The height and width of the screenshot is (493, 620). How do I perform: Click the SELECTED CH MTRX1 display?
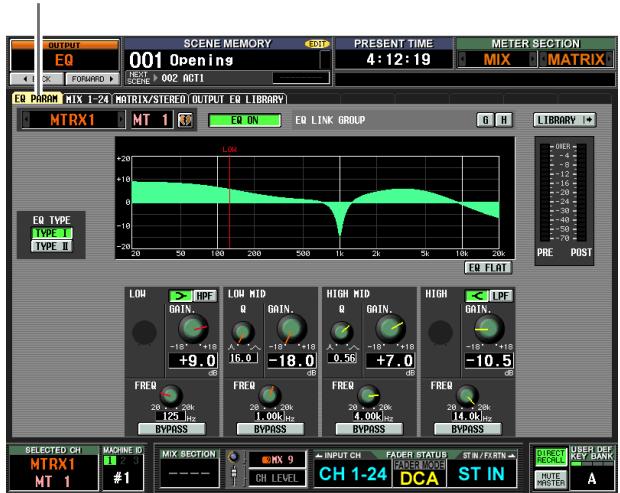coord(53,472)
